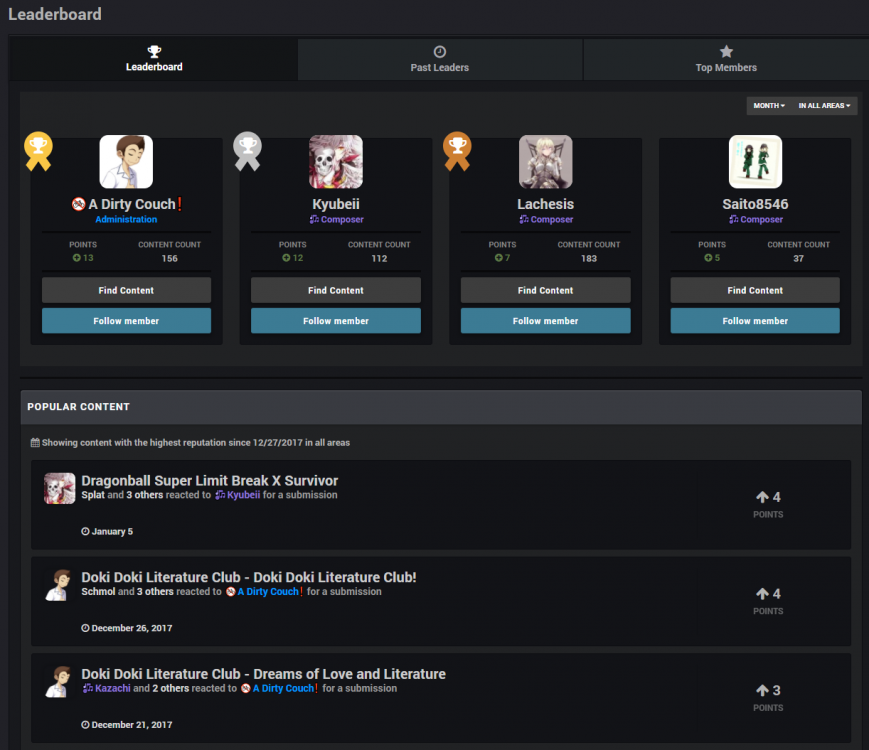Click Kyubeii avatar beside Dragonball submission
Image resolution: width=869 pixels, height=750 pixels.
click(x=60, y=488)
